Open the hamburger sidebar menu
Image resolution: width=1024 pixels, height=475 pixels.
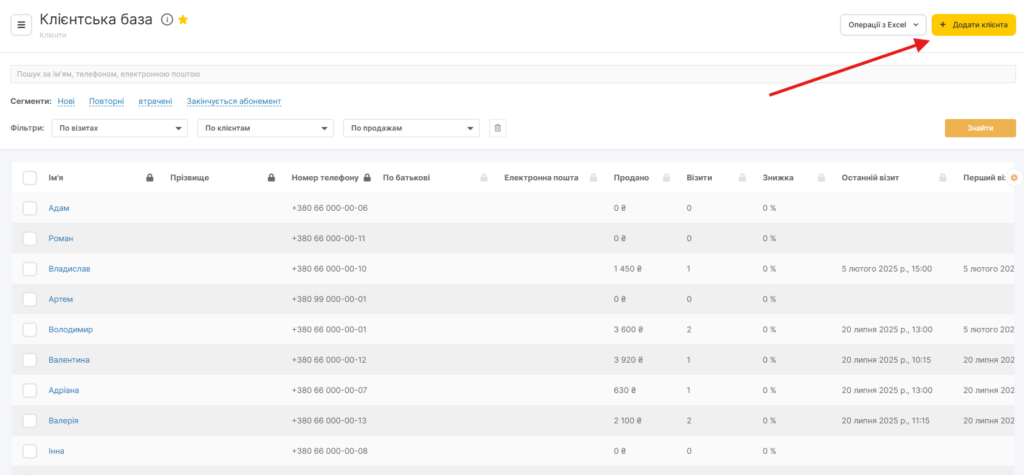[21, 25]
